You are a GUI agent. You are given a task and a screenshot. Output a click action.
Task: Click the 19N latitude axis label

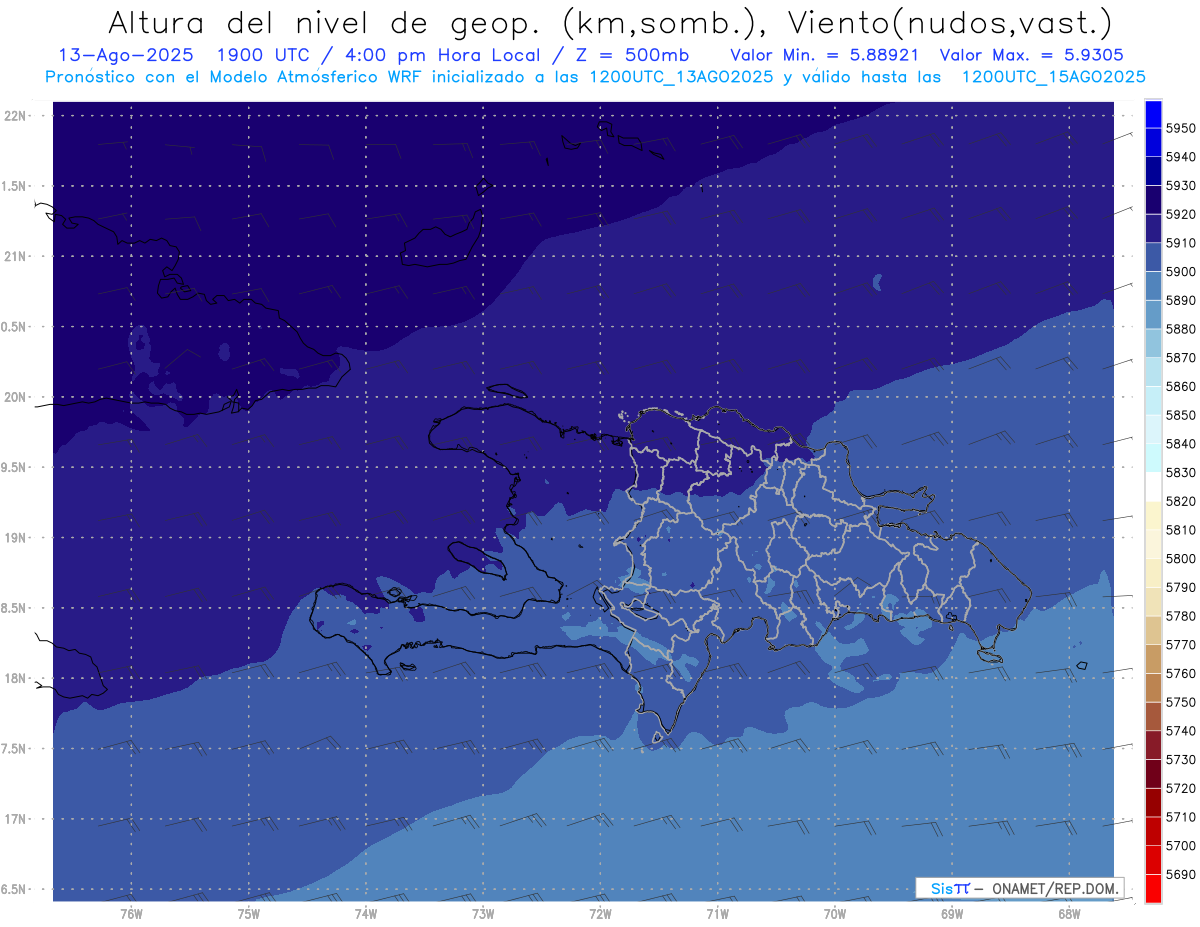pyautogui.click(x=16, y=538)
